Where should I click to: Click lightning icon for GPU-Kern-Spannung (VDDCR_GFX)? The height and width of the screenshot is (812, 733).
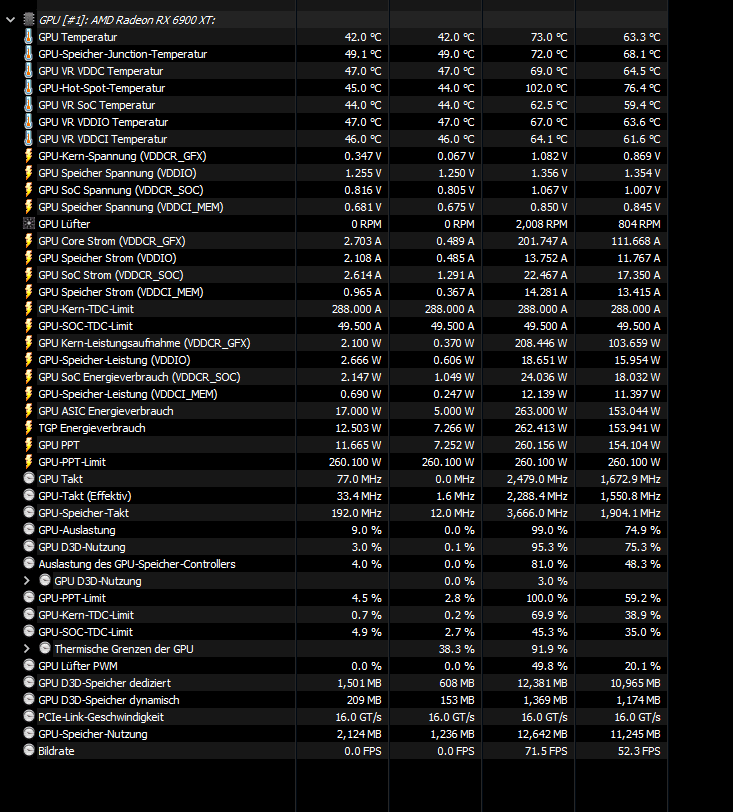pos(29,156)
